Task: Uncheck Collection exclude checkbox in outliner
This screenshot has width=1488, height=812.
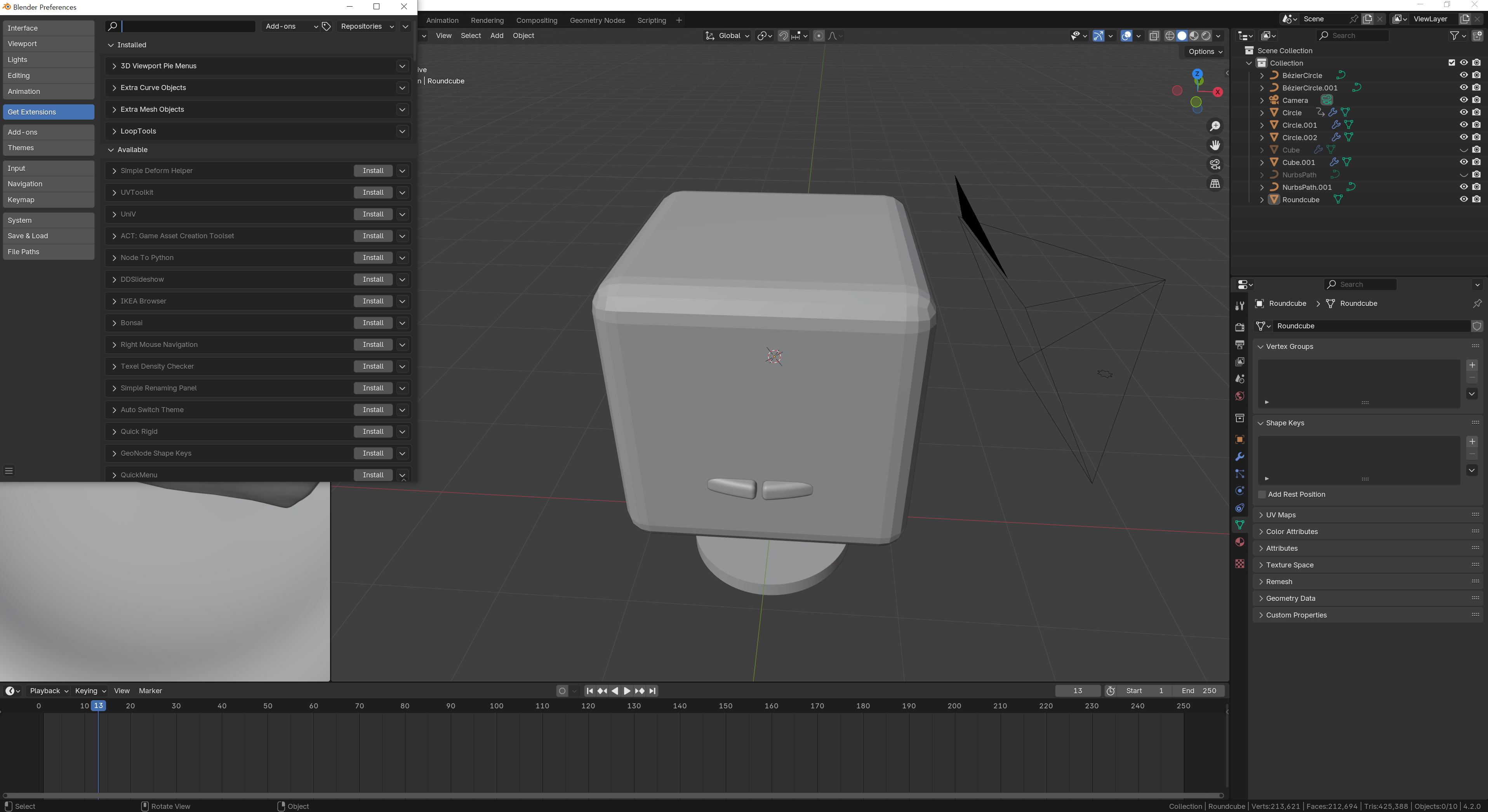Action: click(x=1451, y=62)
